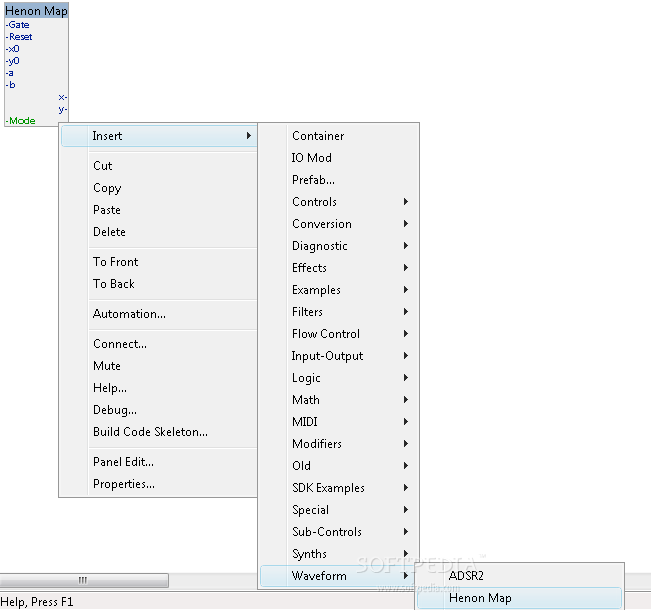Click the Gate input pin

click(x=17, y=25)
